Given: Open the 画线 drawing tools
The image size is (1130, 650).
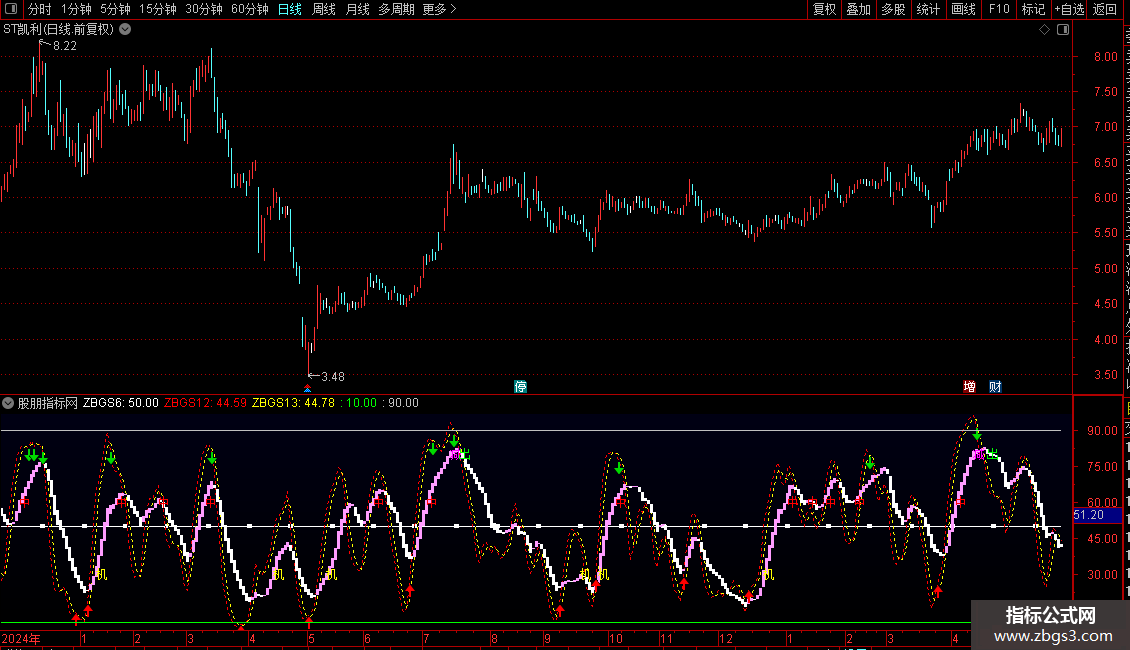Looking at the screenshot, I should point(964,9).
